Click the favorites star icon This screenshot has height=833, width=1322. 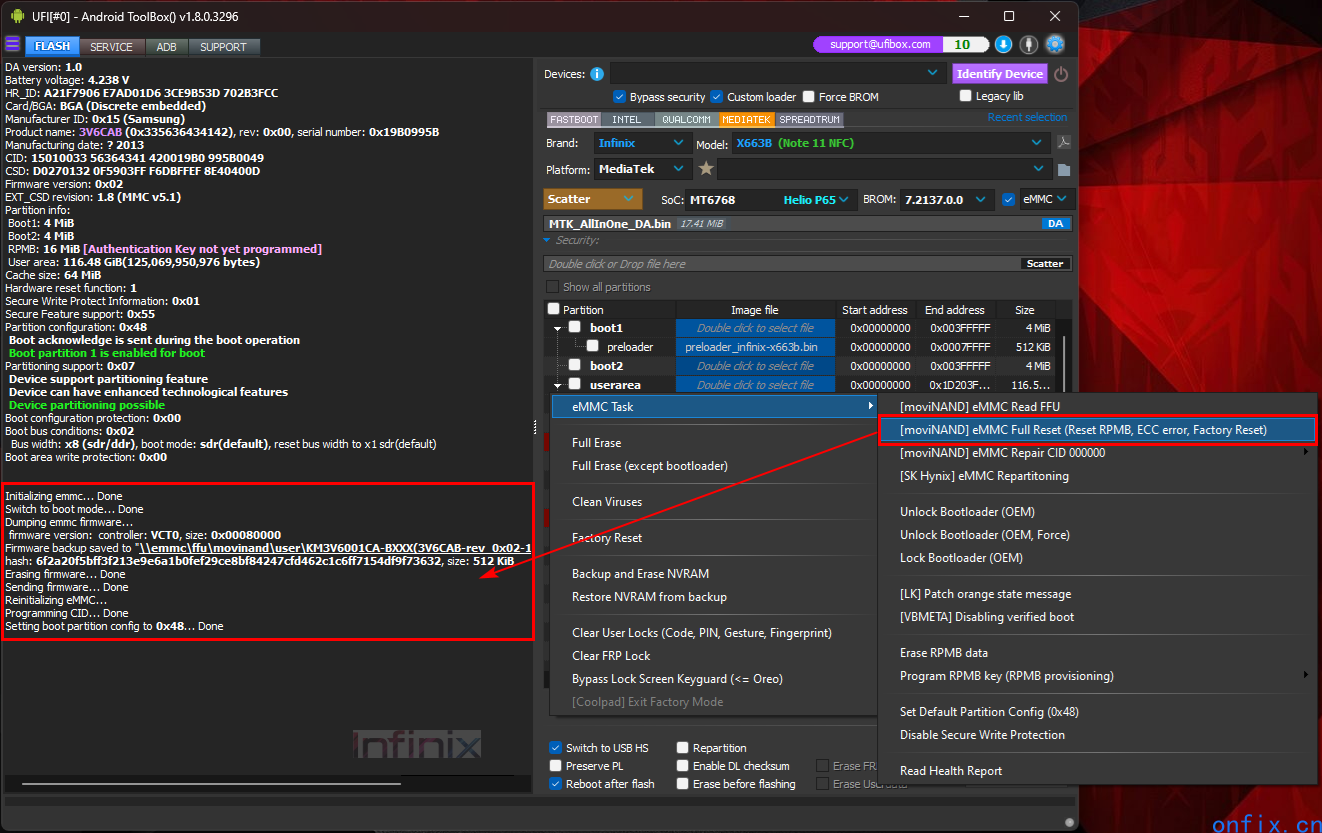pyautogui.click(x=706, y=169)
